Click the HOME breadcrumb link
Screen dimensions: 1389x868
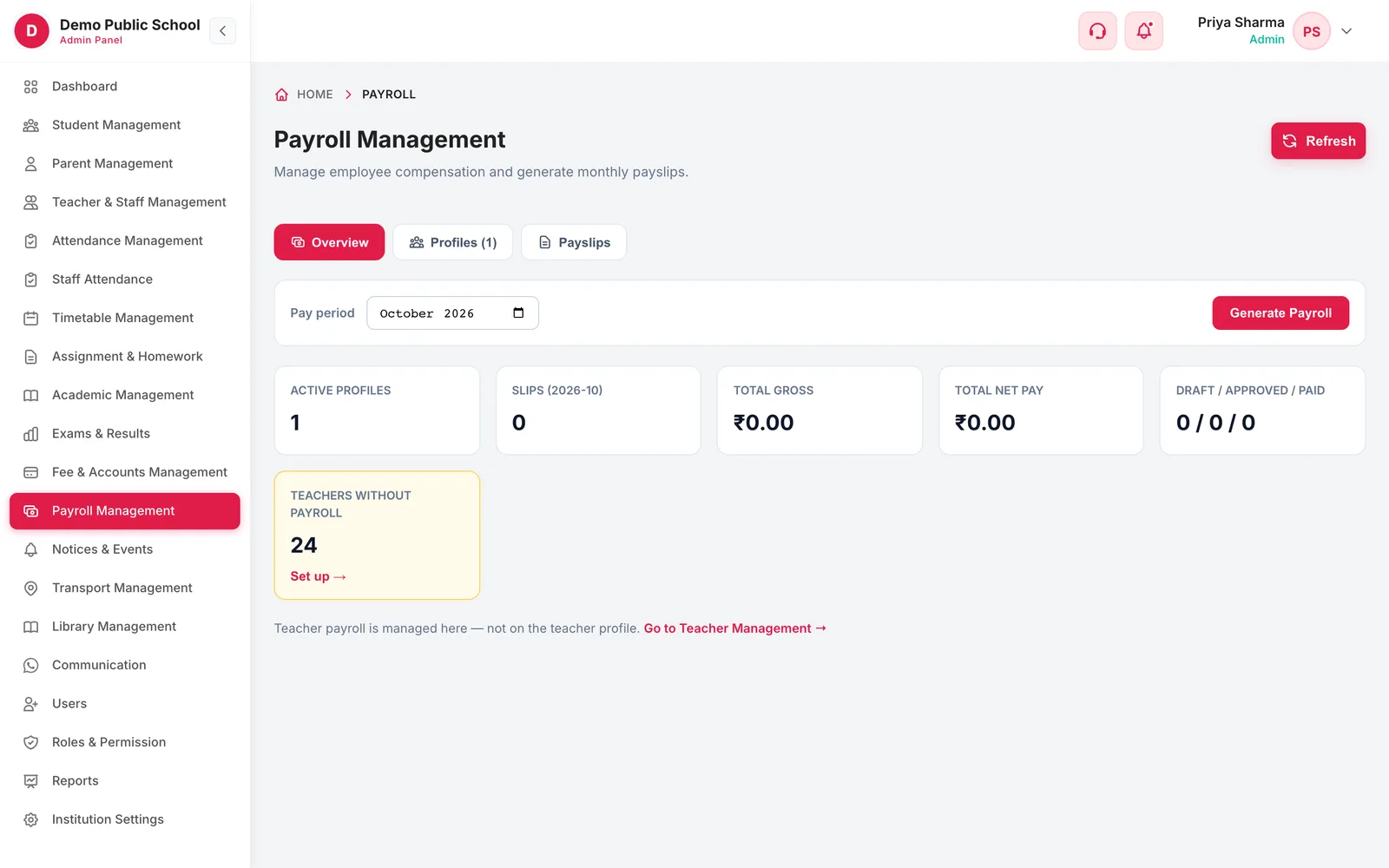point(314,95)
